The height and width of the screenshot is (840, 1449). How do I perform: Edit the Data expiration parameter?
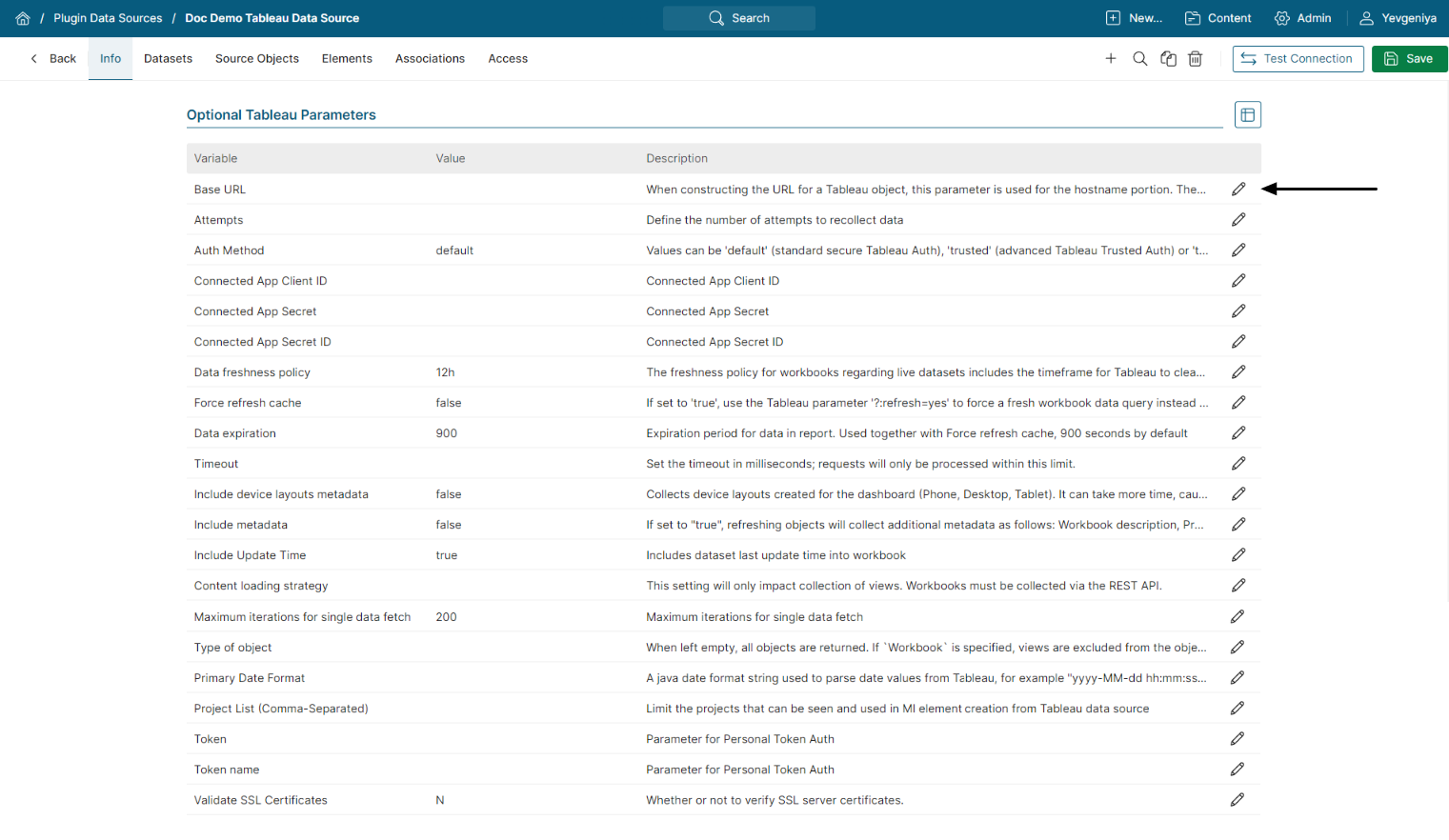(x=1238, y=433)
